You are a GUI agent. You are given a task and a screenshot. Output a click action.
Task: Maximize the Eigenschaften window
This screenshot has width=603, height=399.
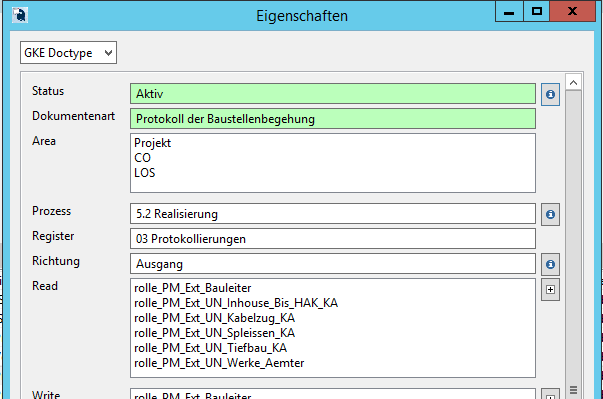tap(536, 12)
